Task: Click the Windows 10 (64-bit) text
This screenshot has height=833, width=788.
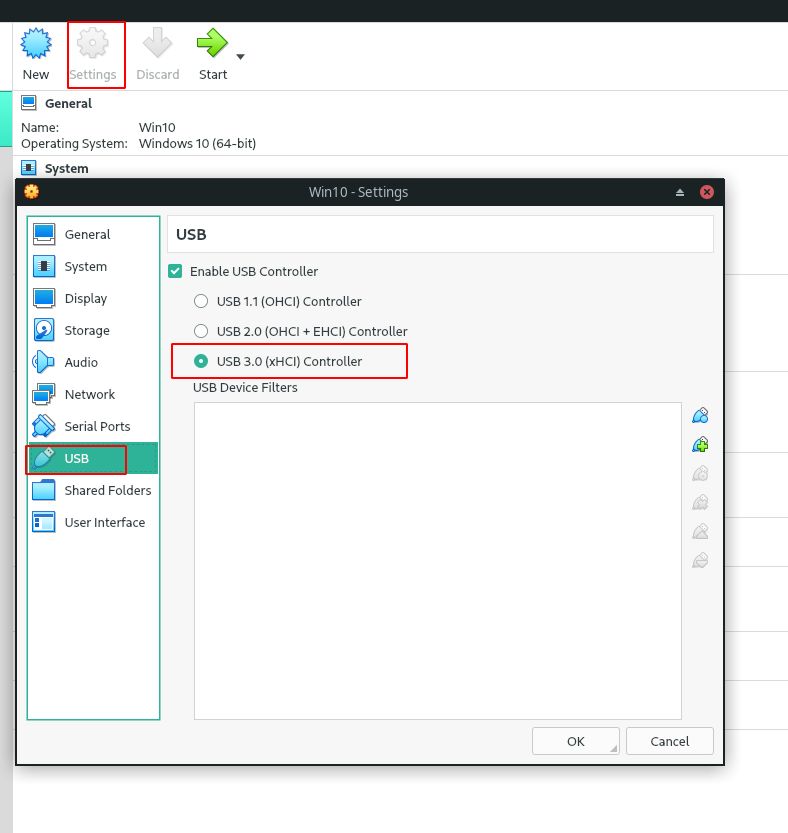Action: pos(197,143)
